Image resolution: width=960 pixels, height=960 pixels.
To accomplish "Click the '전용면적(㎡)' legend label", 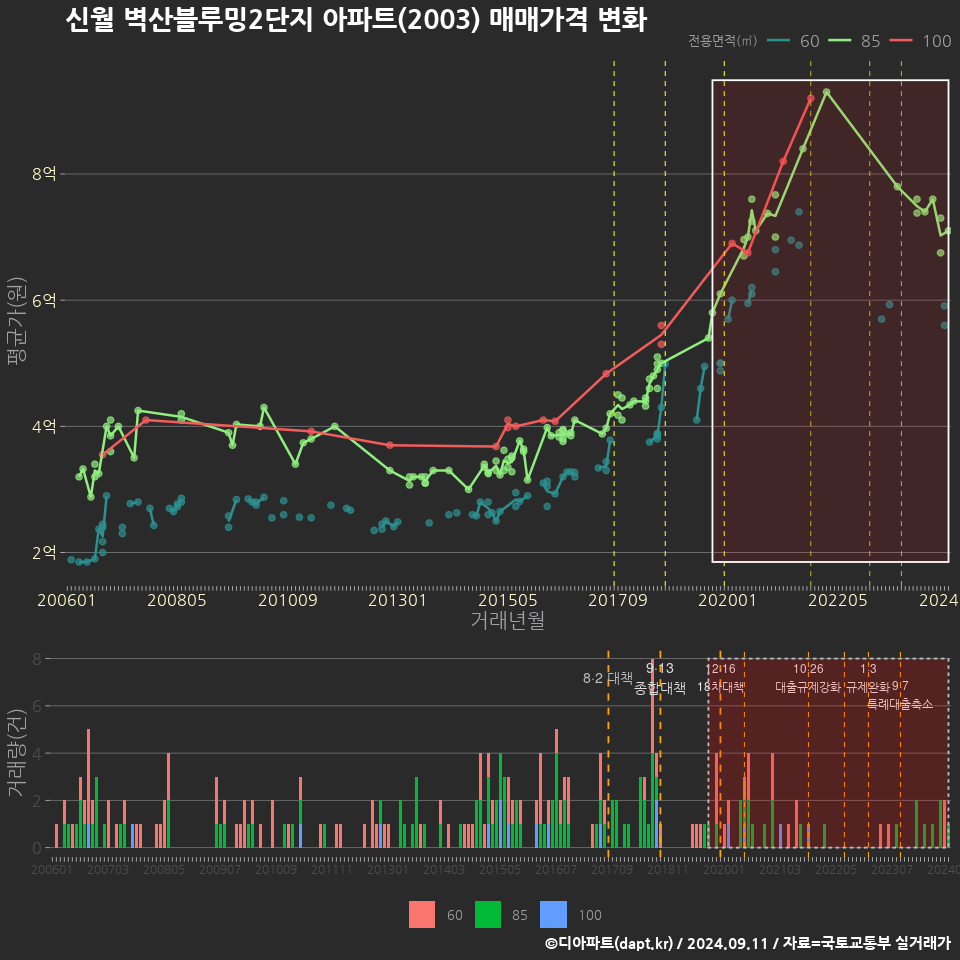I will pyautogui.click(x=722, y=41).
